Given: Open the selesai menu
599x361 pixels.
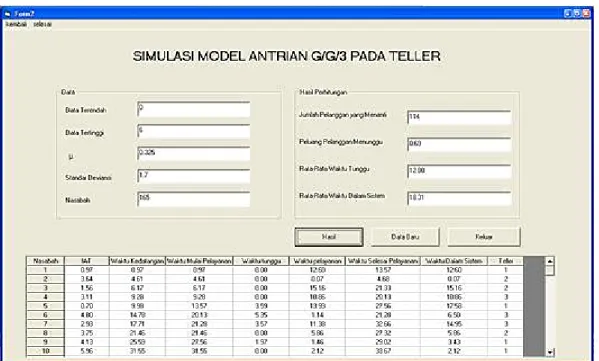Looking at the screenshot, I should [42, 24].
